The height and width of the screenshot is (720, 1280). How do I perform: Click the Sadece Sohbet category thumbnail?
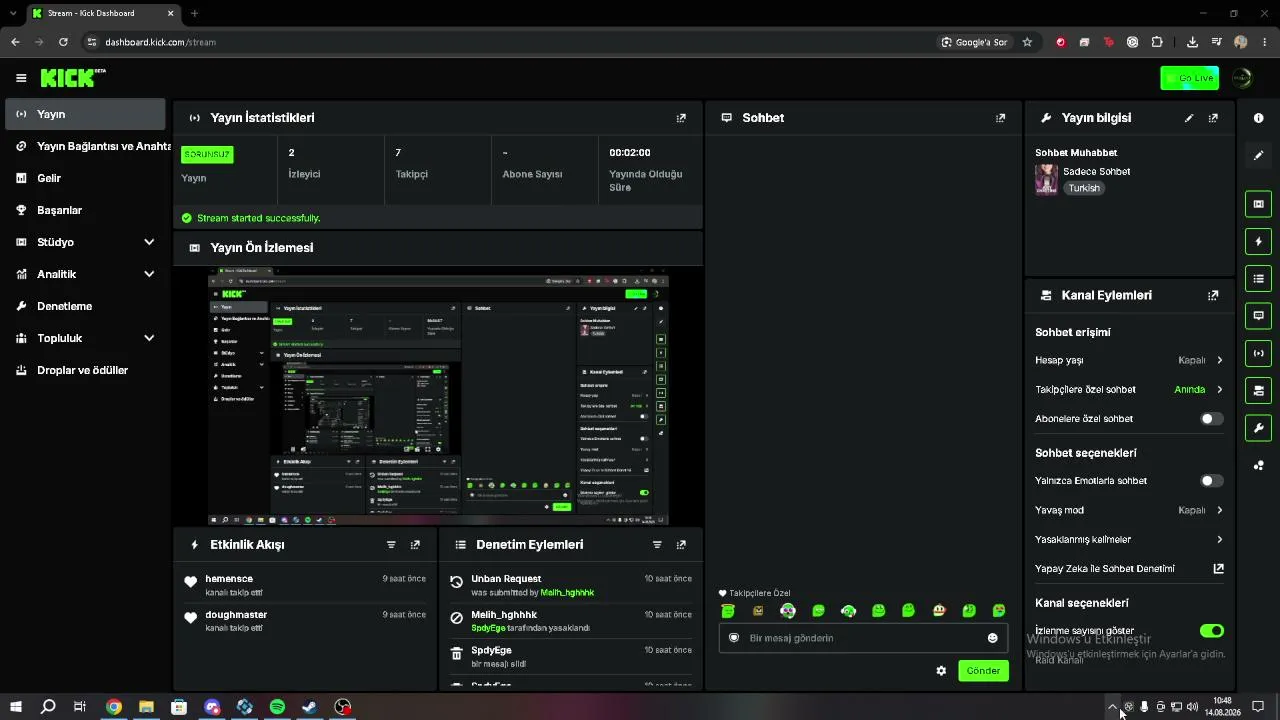pos(1046,179)
